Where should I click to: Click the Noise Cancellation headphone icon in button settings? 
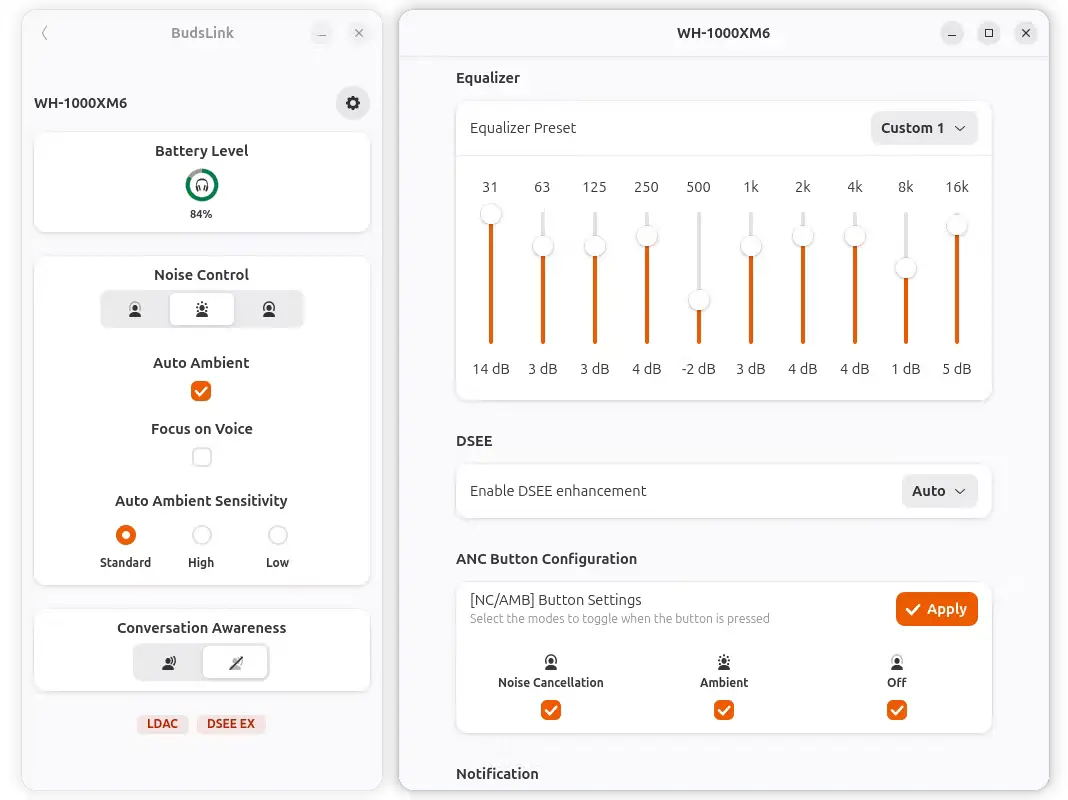pyautogui.click(x=550, y=662)
